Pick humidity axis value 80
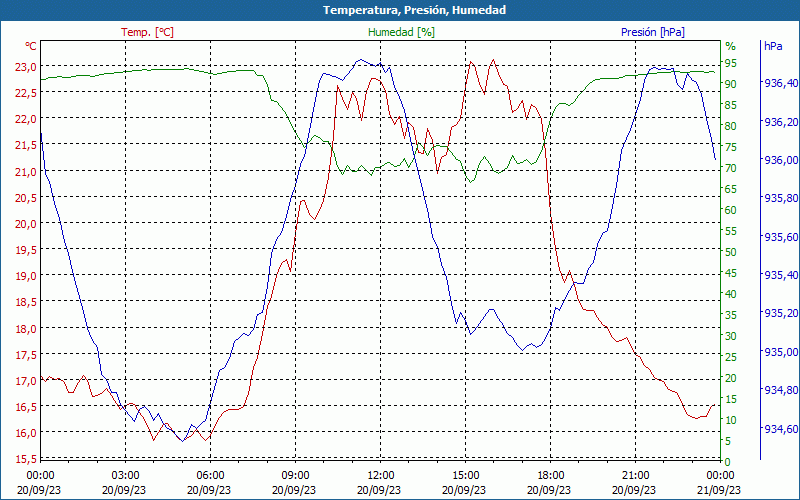 pos(731,126)
